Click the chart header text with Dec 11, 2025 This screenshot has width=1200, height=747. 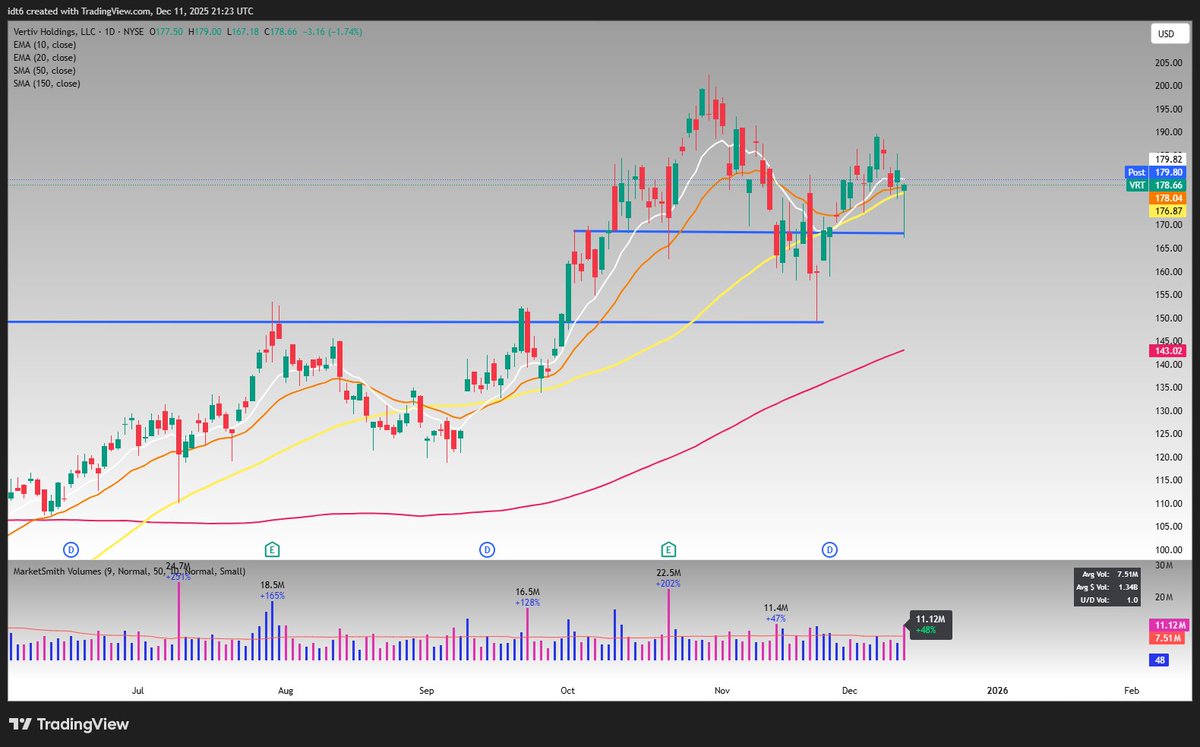click(130, 10)
